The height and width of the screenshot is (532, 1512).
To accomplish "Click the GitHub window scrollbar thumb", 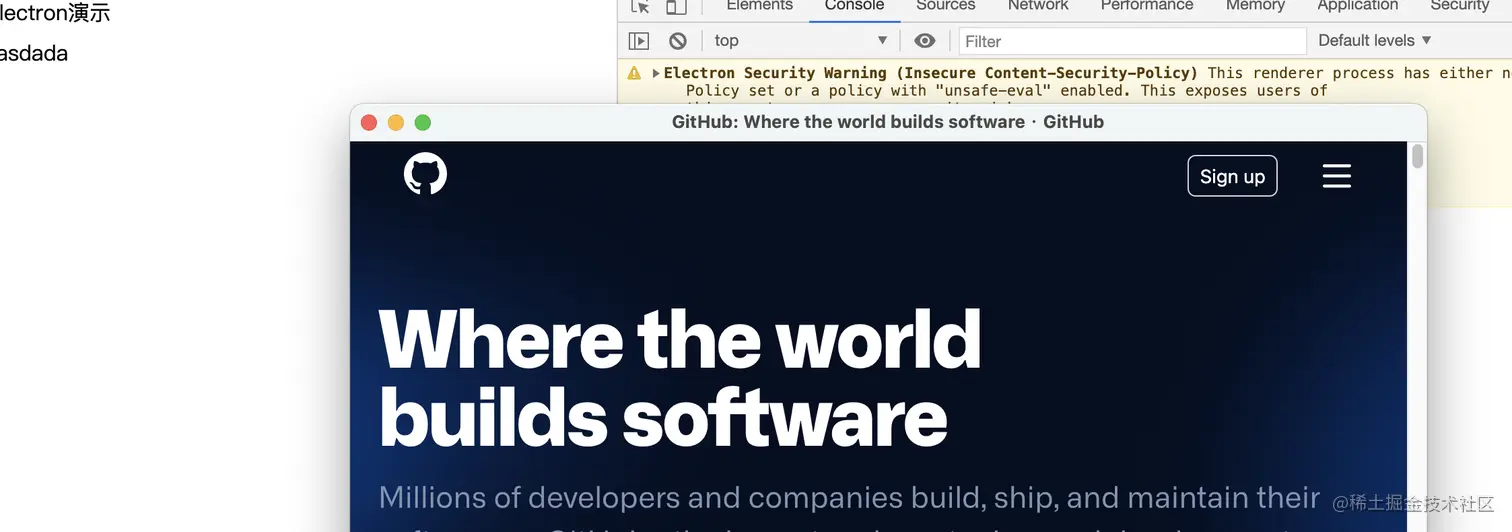I will click(1417, 157).
